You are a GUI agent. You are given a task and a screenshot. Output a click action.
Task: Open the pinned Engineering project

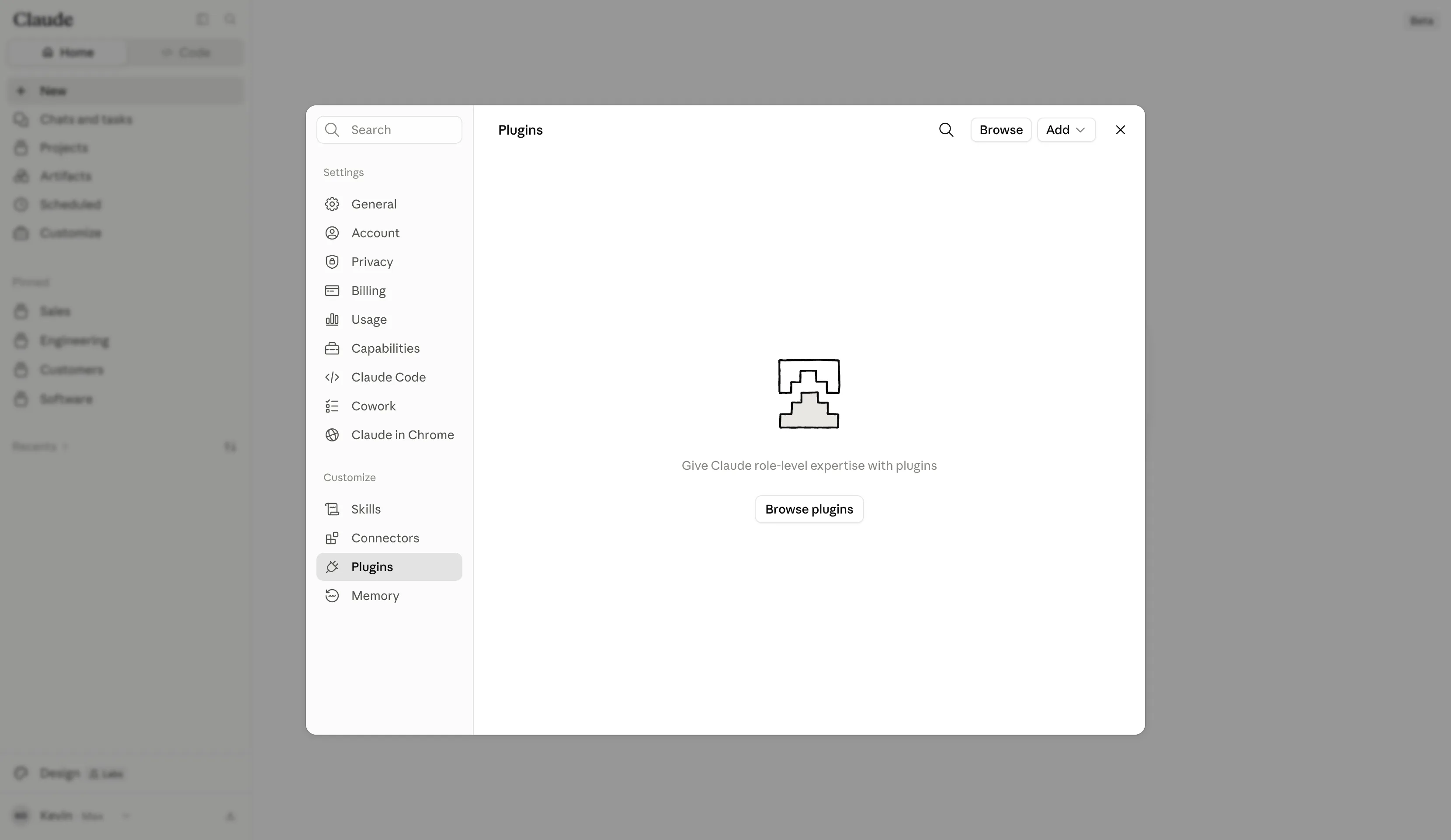[x=125, y=340]
